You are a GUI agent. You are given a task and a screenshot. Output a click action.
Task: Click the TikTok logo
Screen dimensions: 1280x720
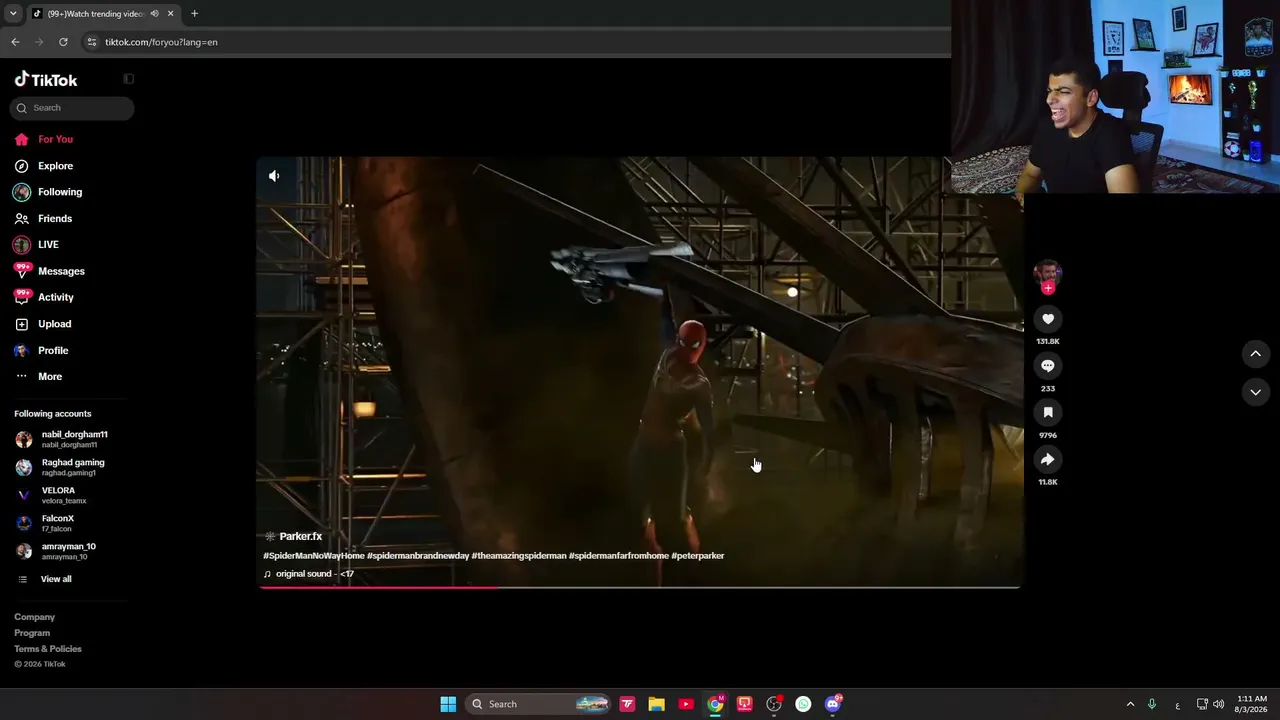coord(46,80)
